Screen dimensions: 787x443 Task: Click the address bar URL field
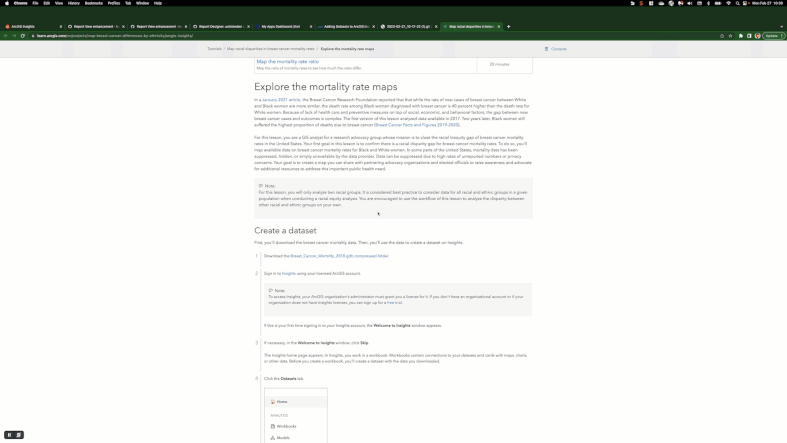(x=371, y=36)
